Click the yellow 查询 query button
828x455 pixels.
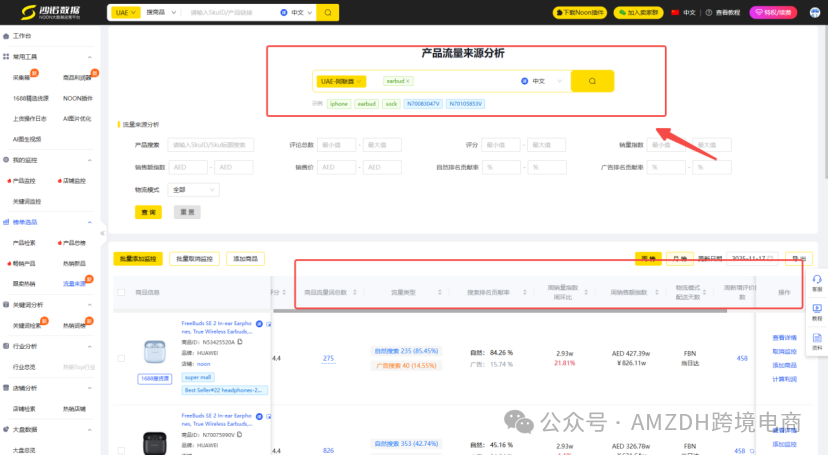pyautogui.click(x=148, y=212)
